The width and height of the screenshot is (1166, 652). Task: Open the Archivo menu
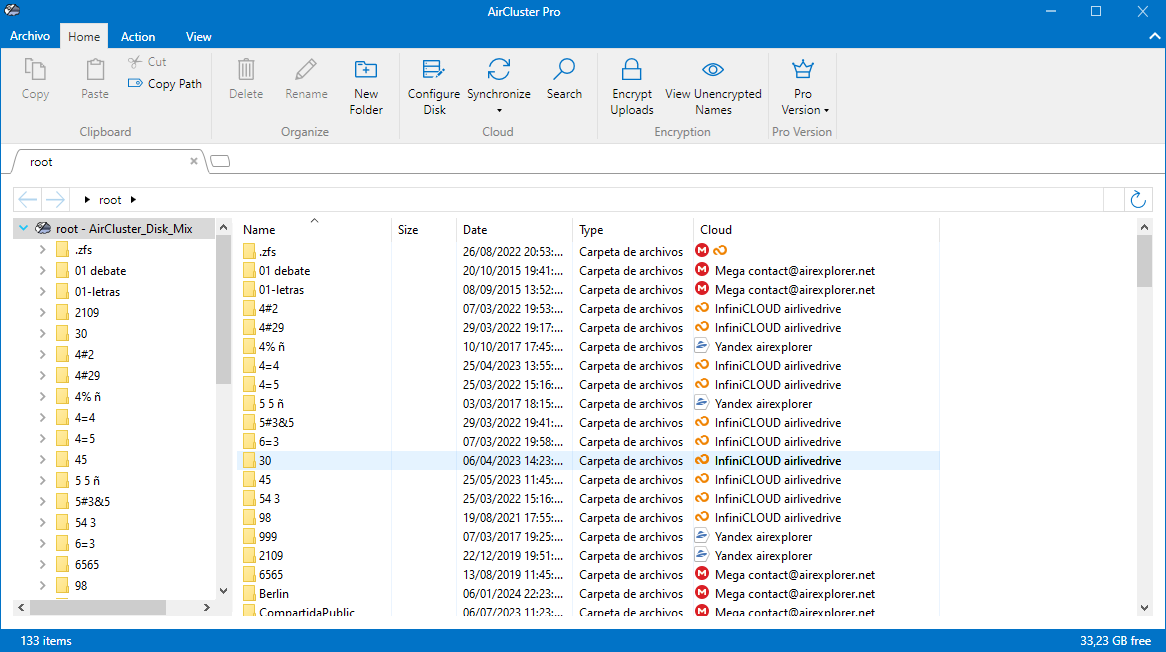[x=30, y=36]
